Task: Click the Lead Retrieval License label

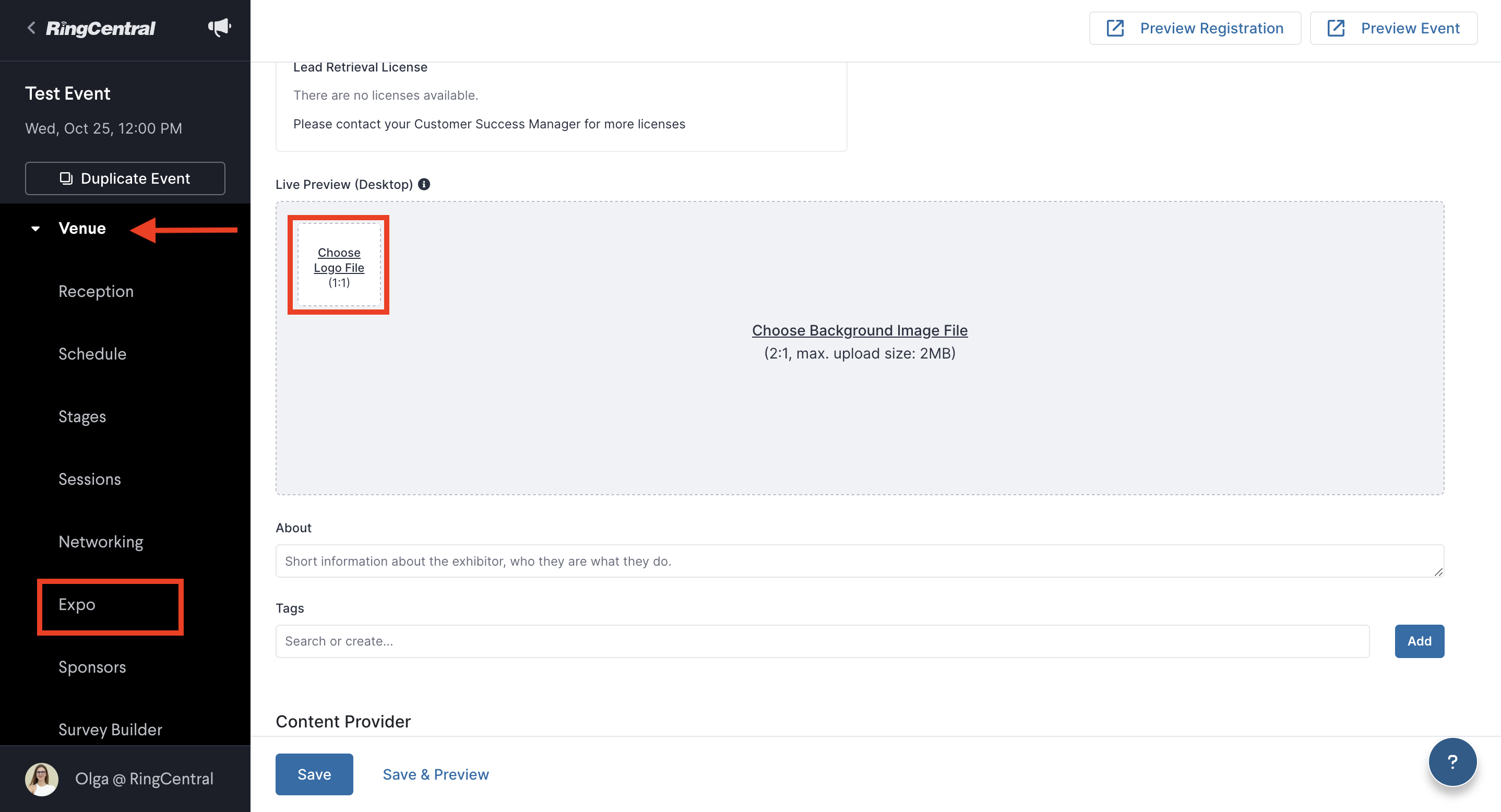Action: pos(360,67)
